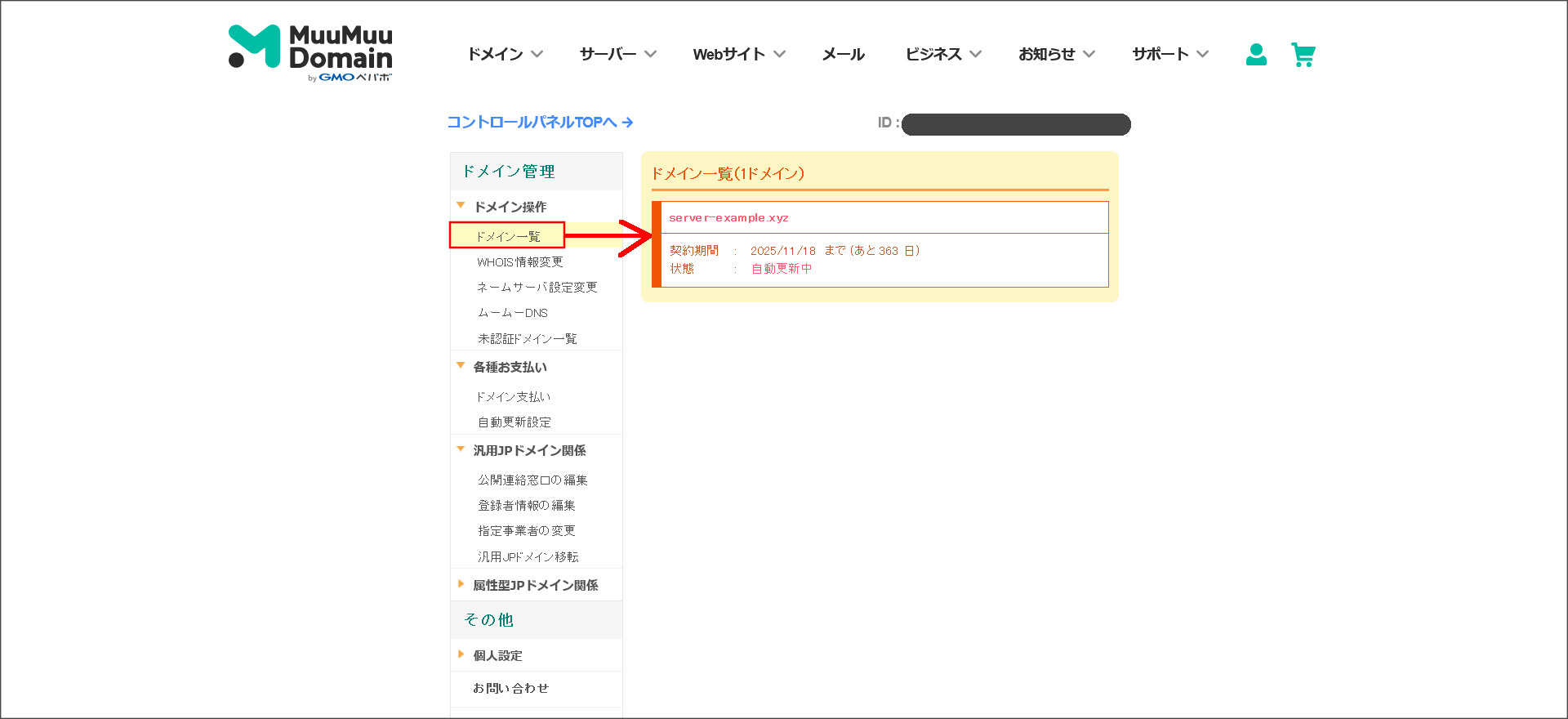The height and width of the screenshot is (719, 1568).
Task: Follow the コントロールパネルTOPへ link
Action: pos(540,122)
